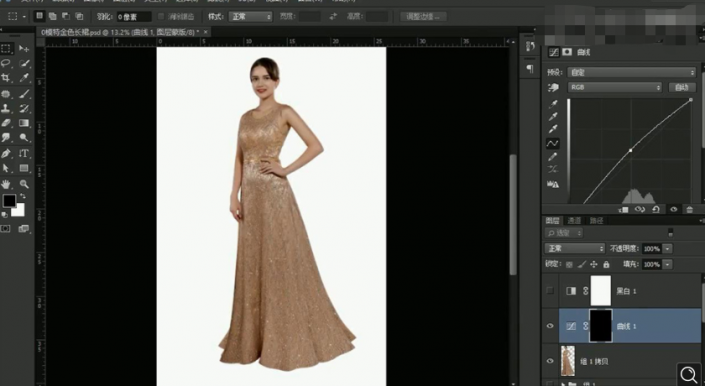Select the Lasso tool

click(x=6, y=63)
